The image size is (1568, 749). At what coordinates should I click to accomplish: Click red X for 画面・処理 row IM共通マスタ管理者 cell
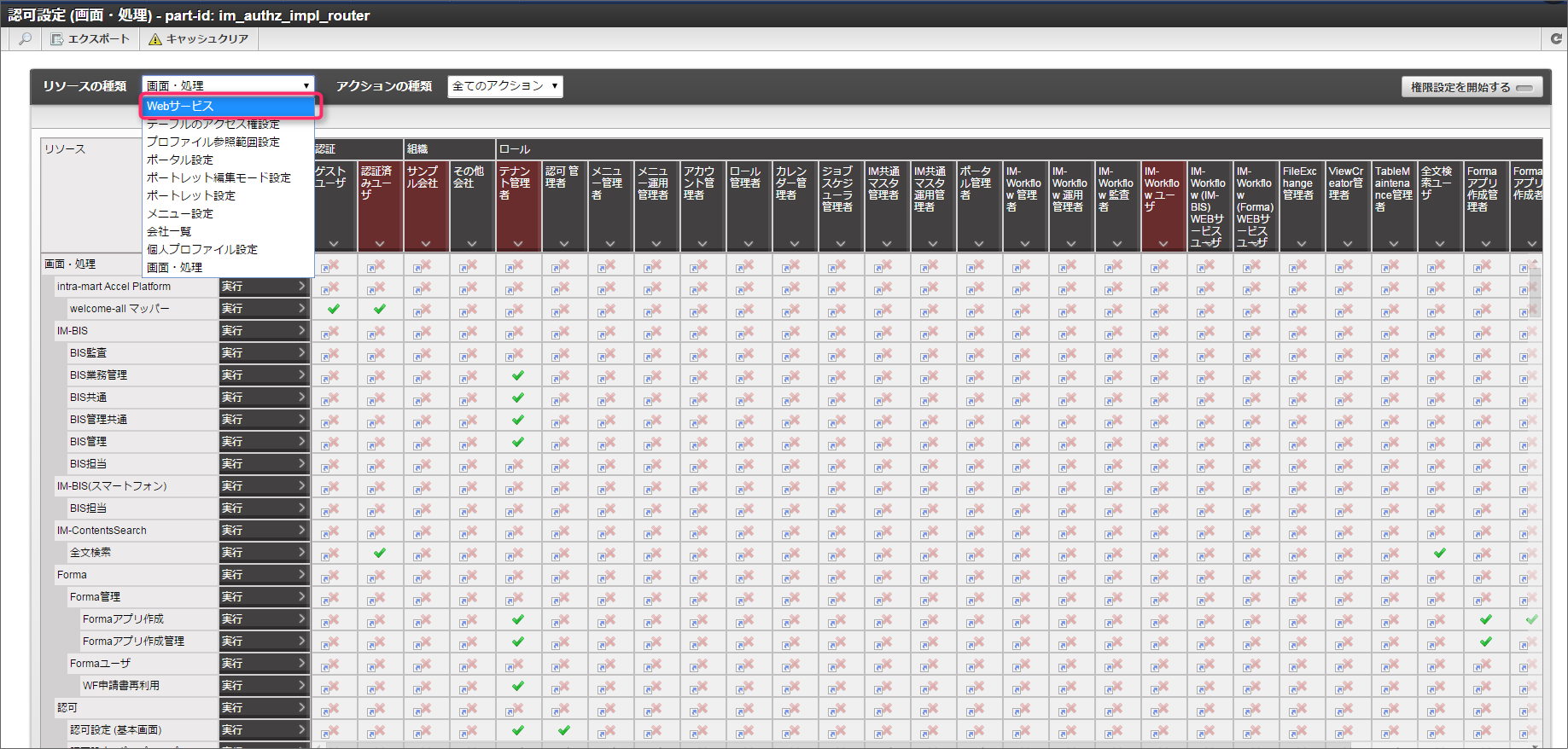point(887,266)
